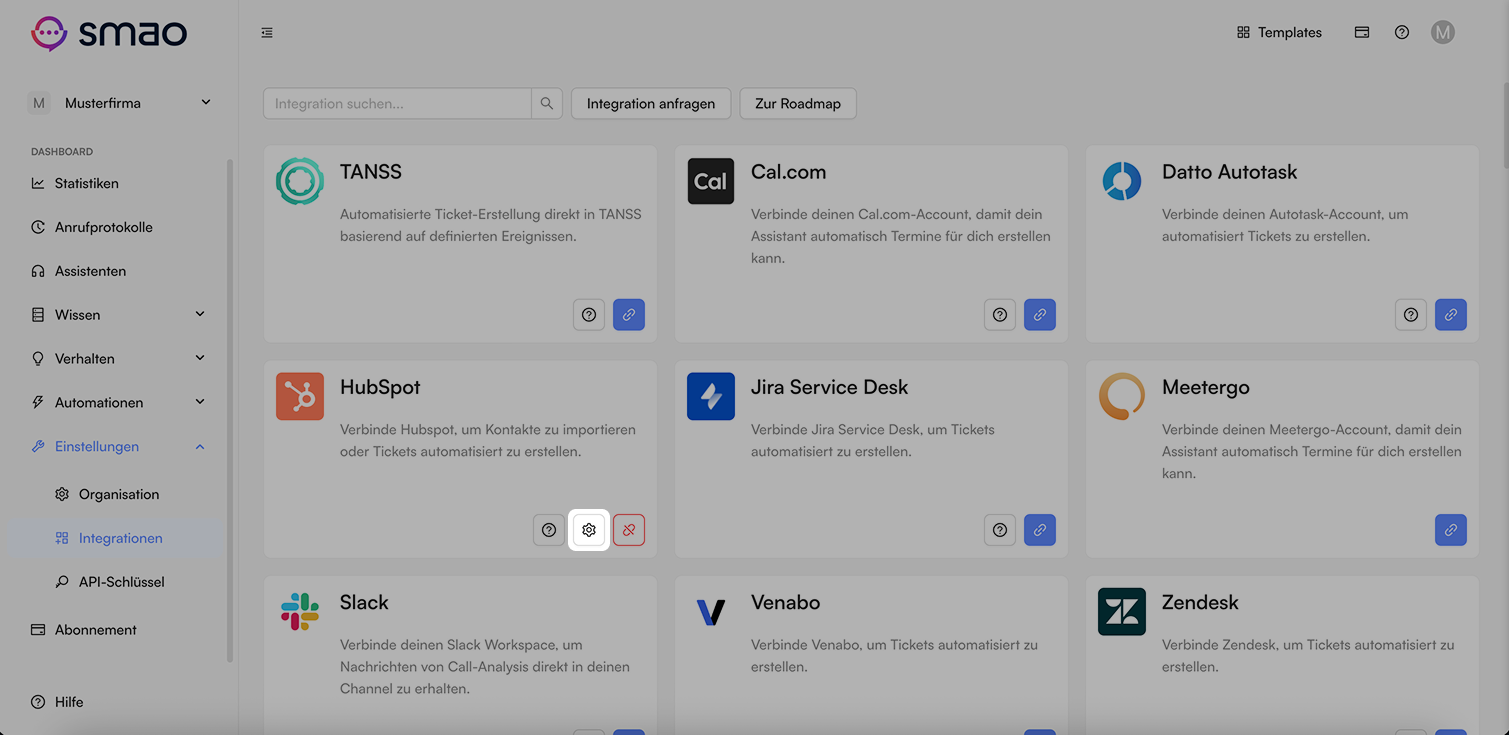Select Integrationen in the sidebar
This screenshot has height=735, width=1509.
click(118, 538)
